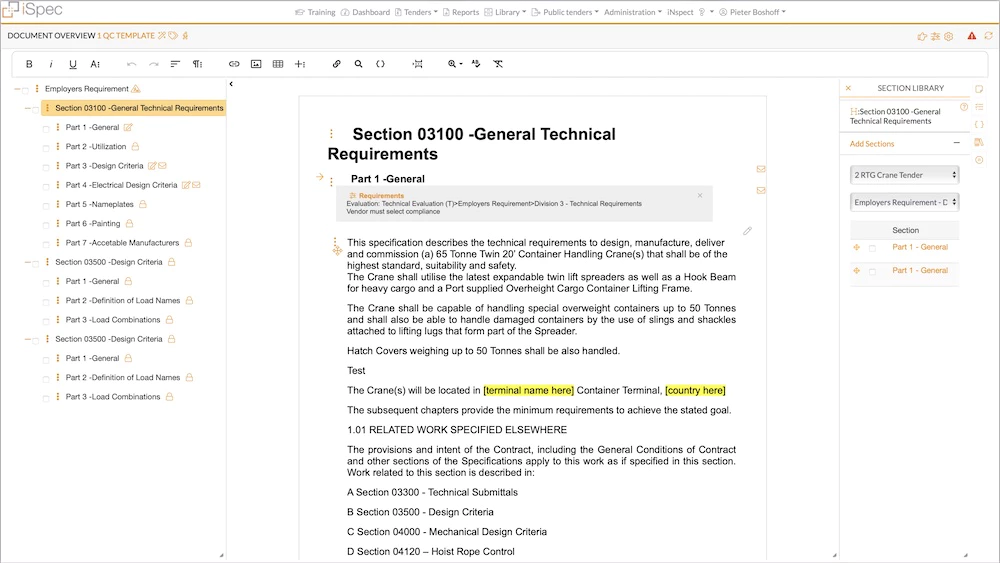The image size is (1000, 563).
Task: Insert an image into the document
Action: coord(256,64)
